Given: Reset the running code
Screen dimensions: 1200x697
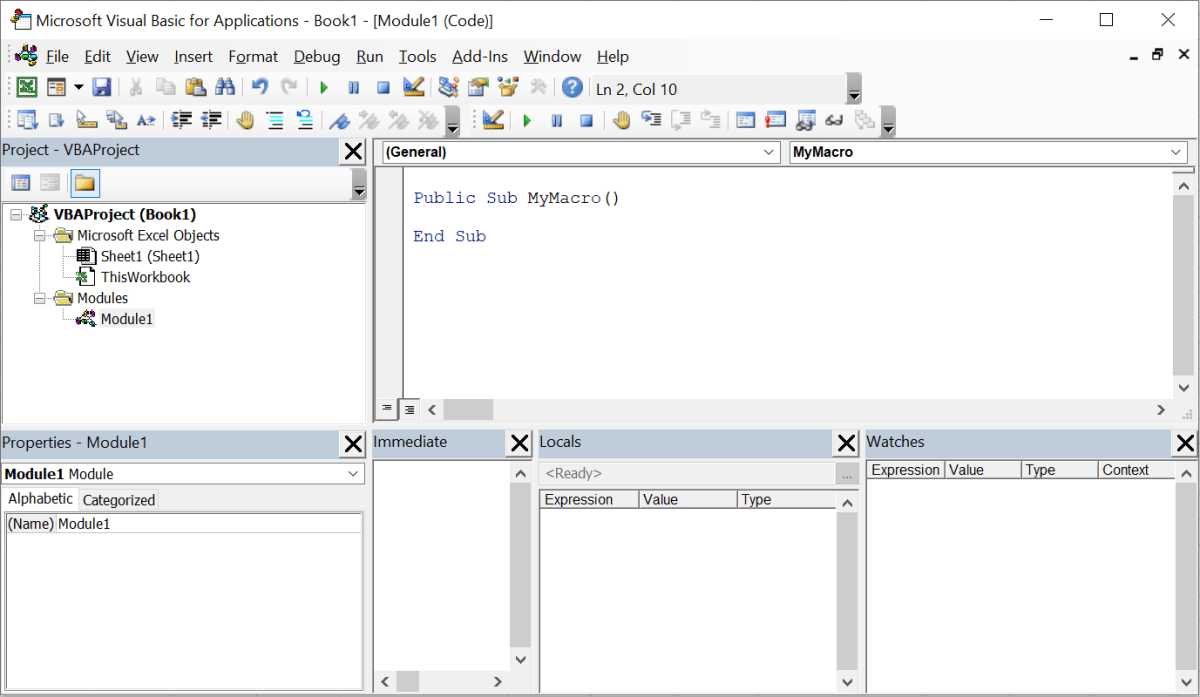Looking at the screenshot, I should tap(383, 87).
